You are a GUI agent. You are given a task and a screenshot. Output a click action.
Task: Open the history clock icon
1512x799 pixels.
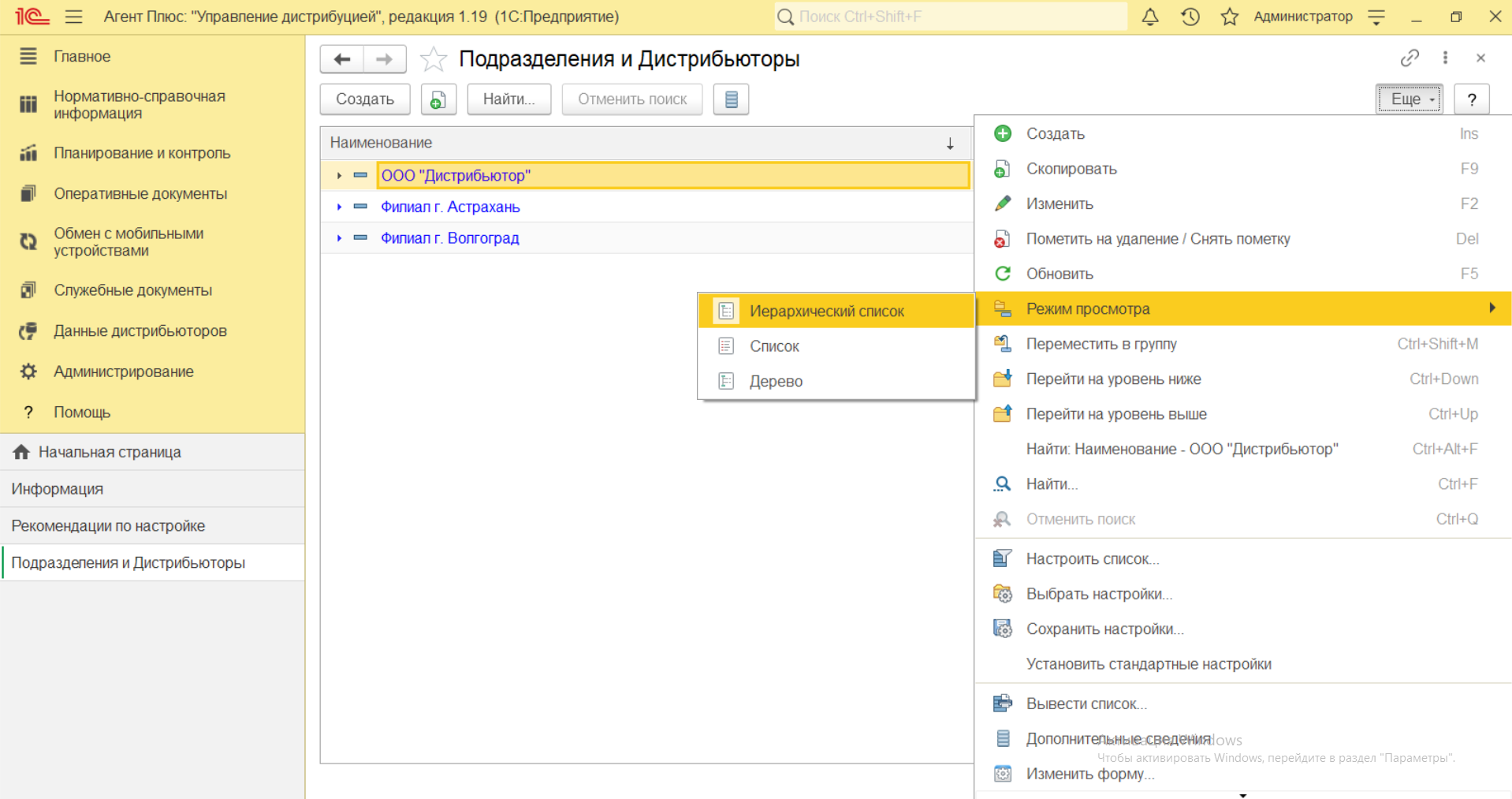pos(1190,17)
